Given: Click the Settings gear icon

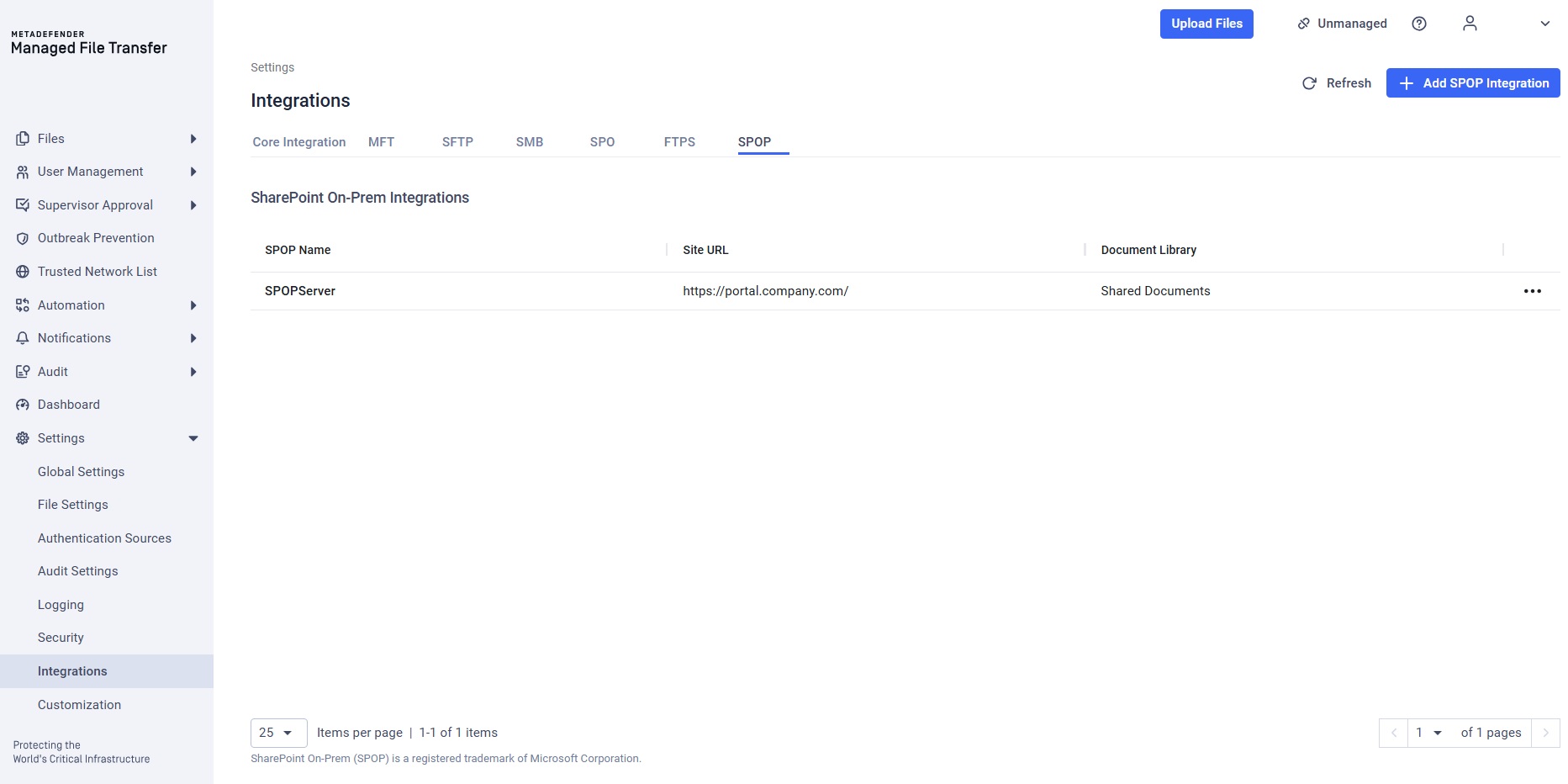Looking at the screenshot, I should (x=23, y=438).
